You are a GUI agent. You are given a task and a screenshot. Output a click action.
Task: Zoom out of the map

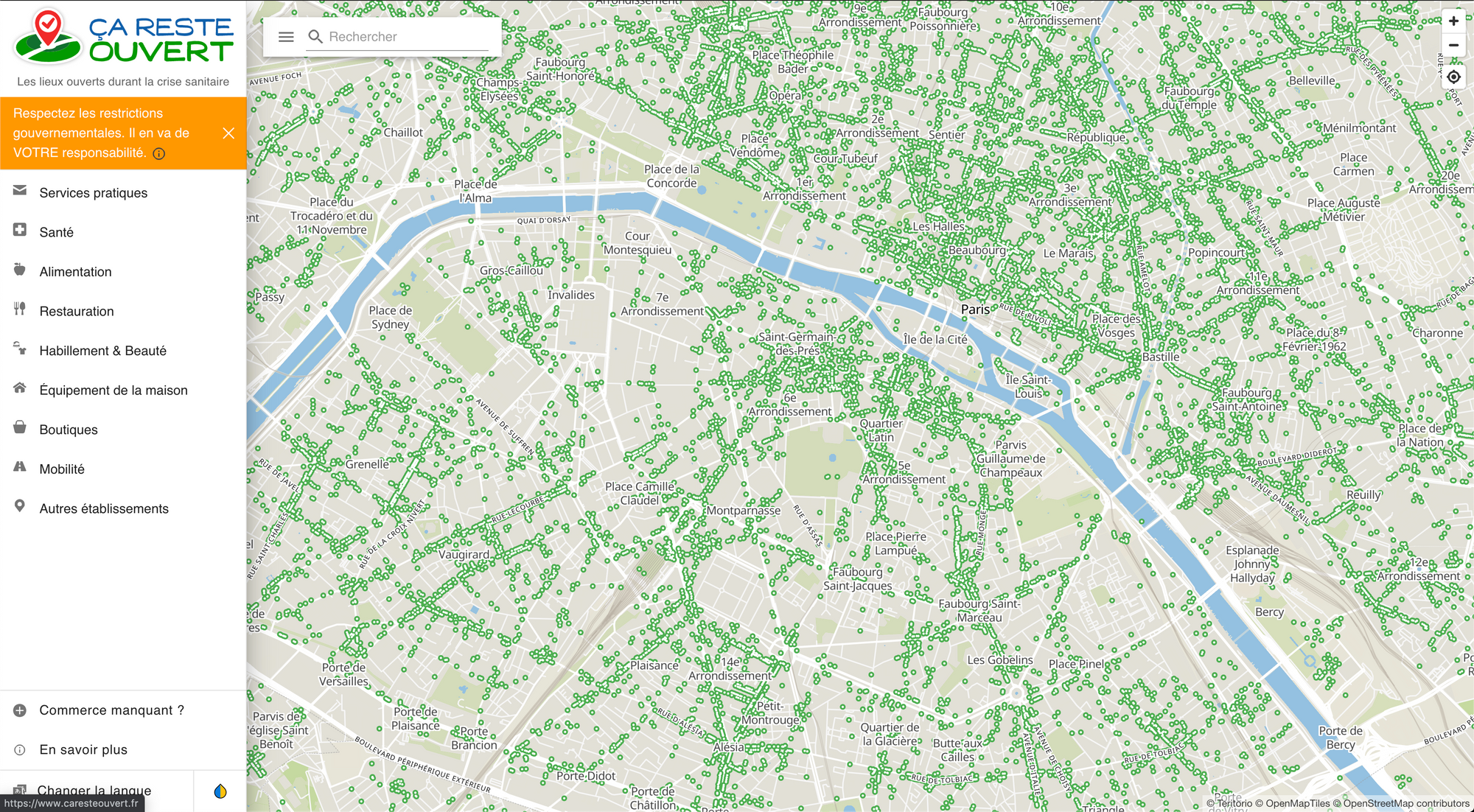1453,45
